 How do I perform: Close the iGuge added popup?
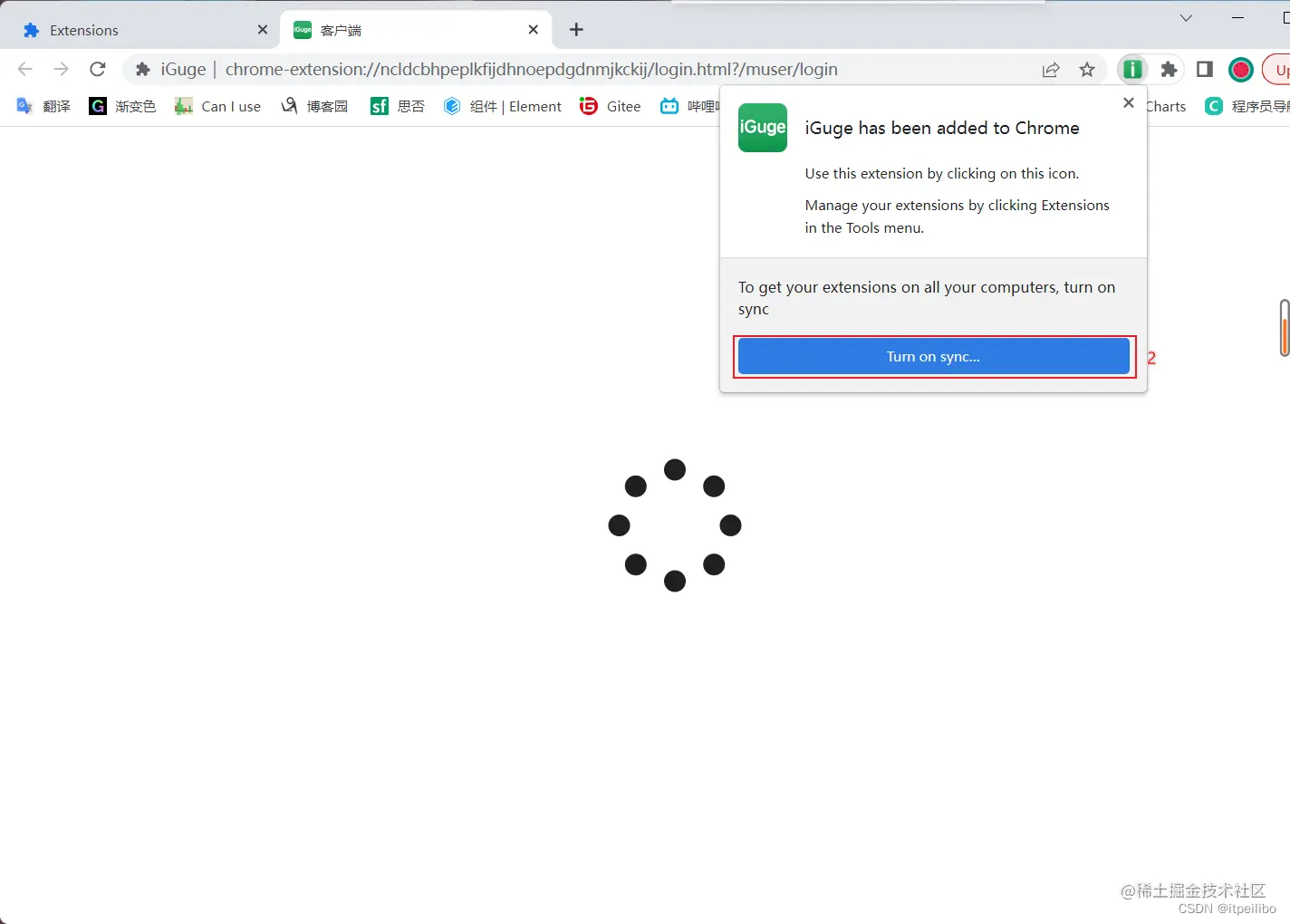tap(1129, 102)
